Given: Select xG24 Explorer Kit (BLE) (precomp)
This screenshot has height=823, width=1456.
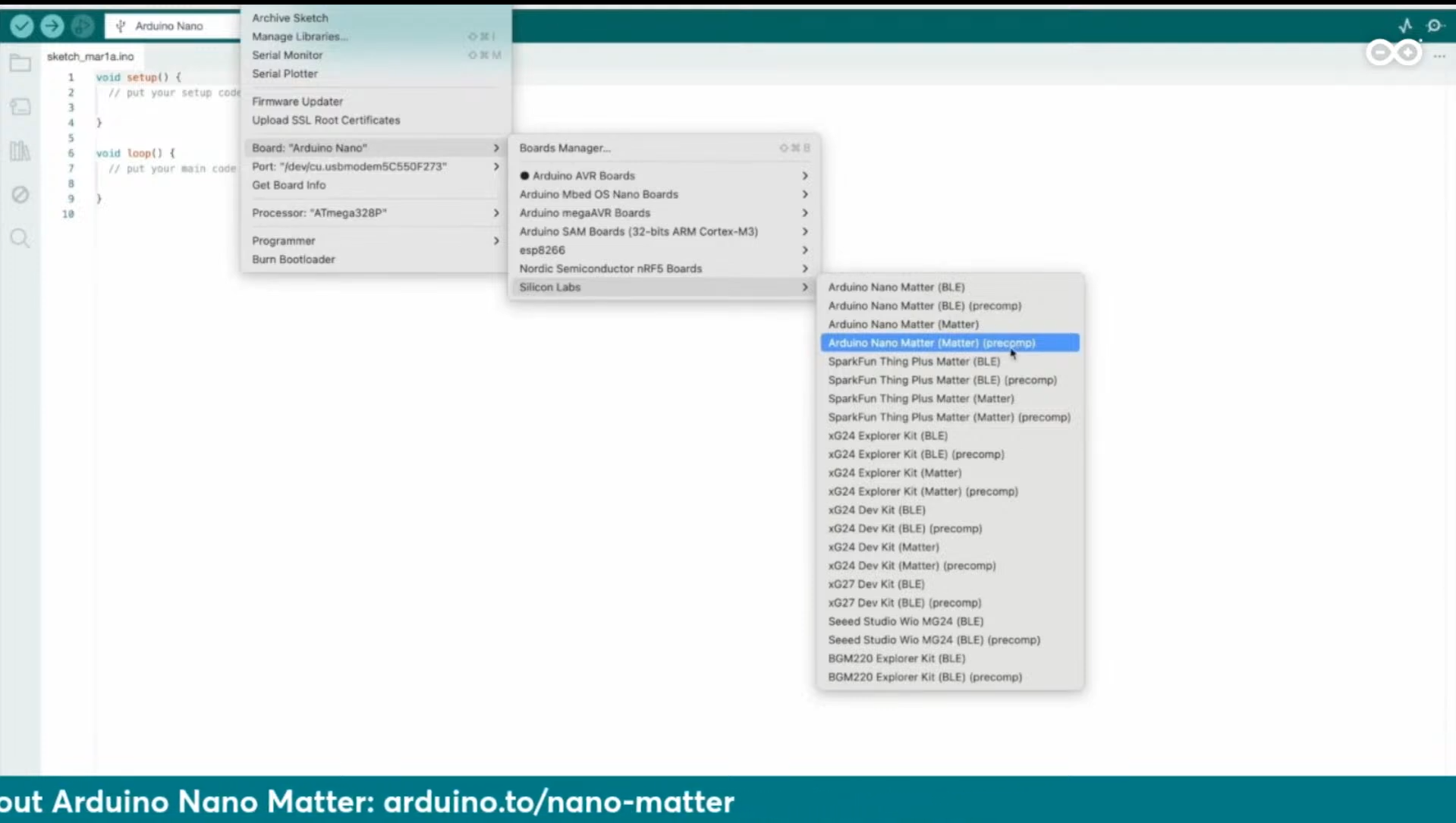Looking at the screenshot, I should (950, 454).
